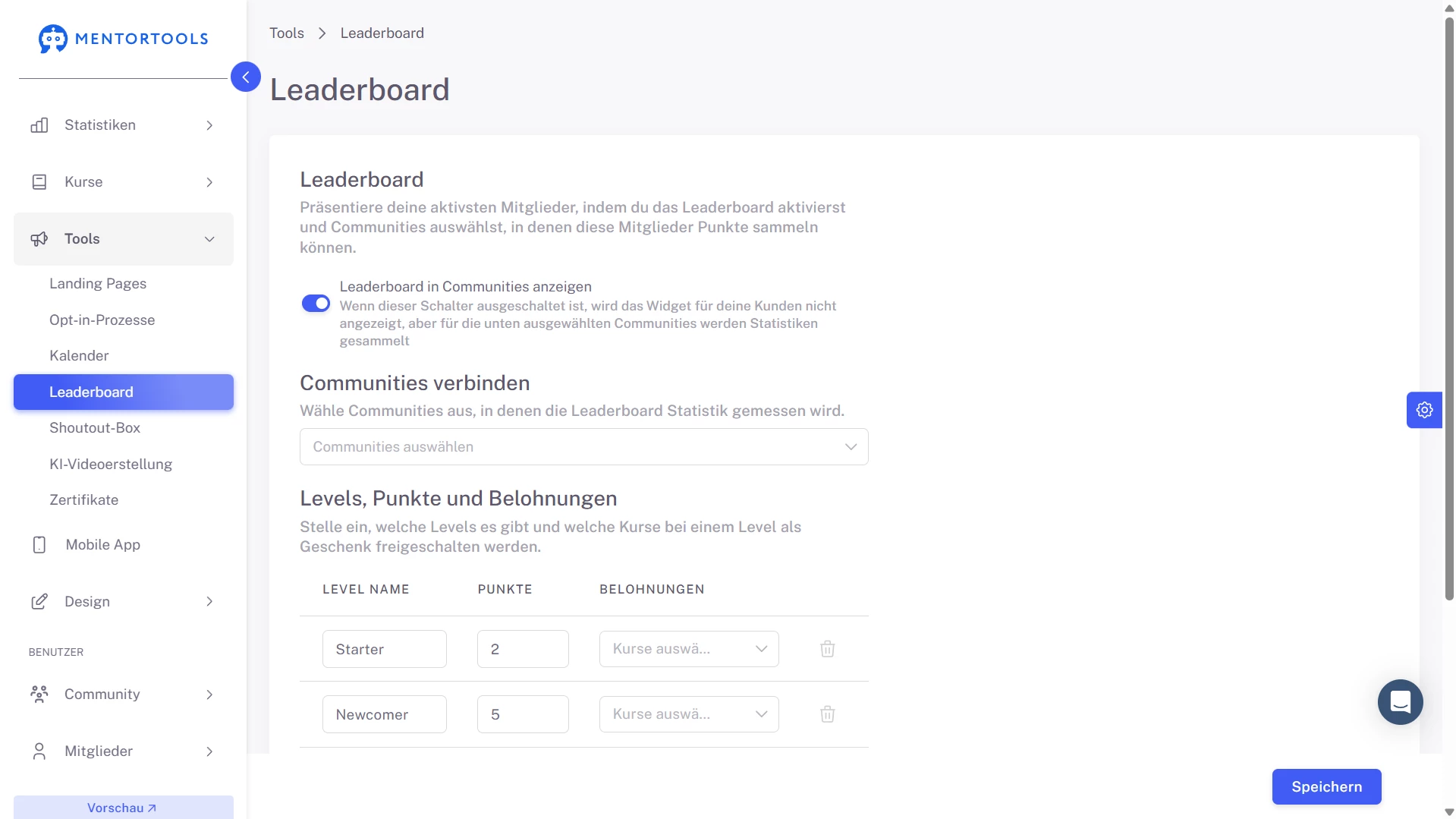Select Landing Pages in the sidebar

[x=97, y=283]
